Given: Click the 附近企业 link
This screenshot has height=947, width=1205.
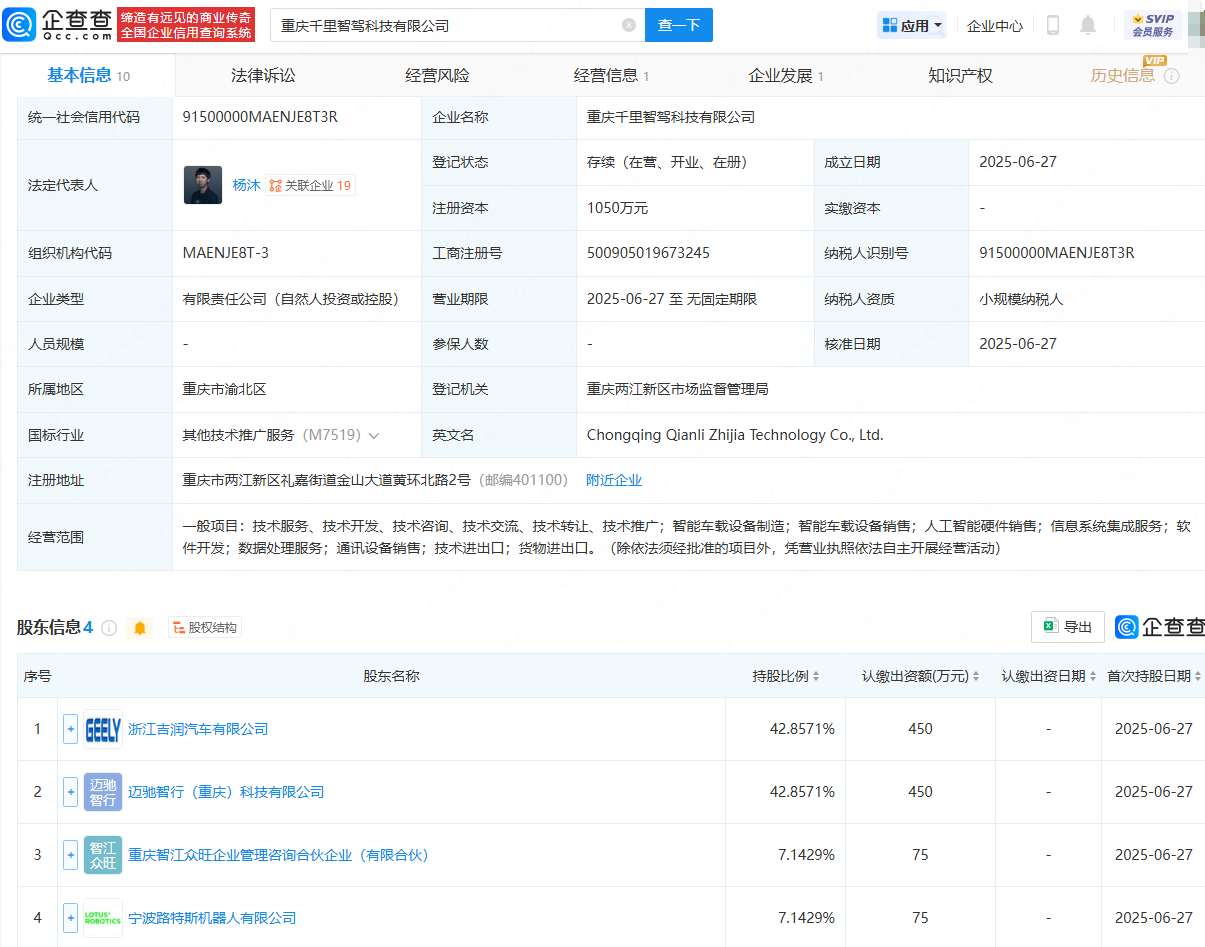Looking at the screenshot, I should click(x=614, y=480).
